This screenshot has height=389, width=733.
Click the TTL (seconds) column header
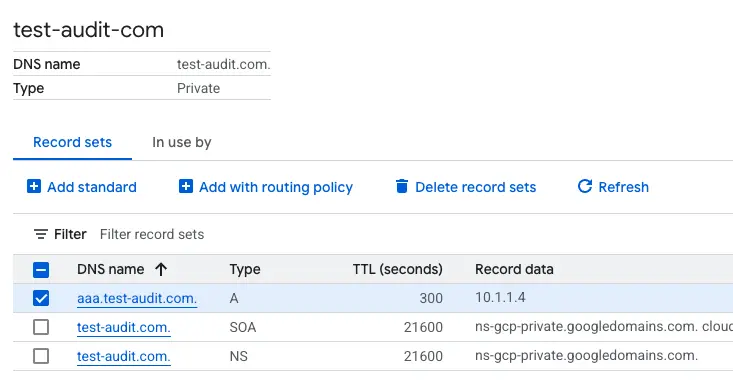(397, 269)
